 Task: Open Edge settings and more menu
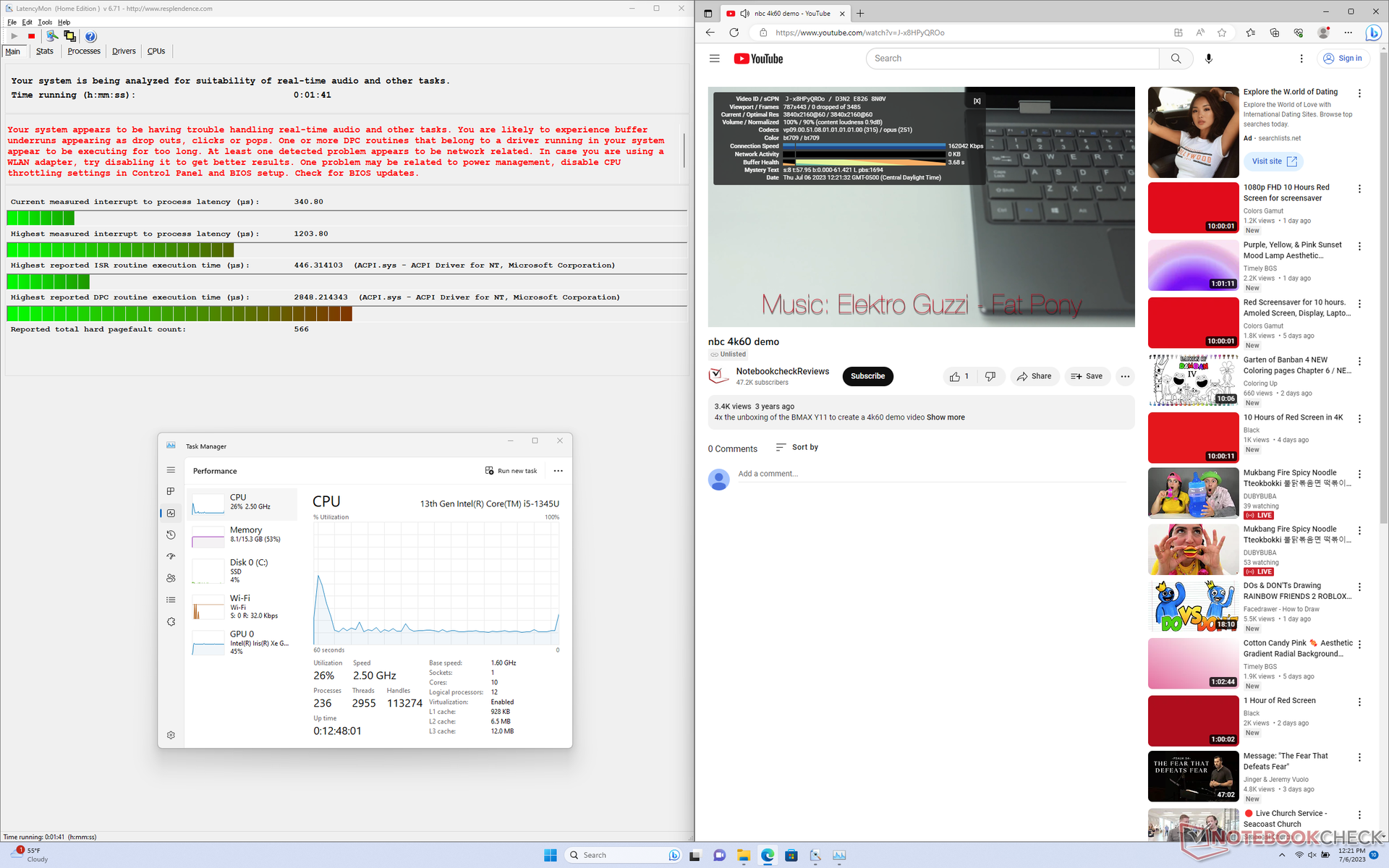pos(1348,33)
